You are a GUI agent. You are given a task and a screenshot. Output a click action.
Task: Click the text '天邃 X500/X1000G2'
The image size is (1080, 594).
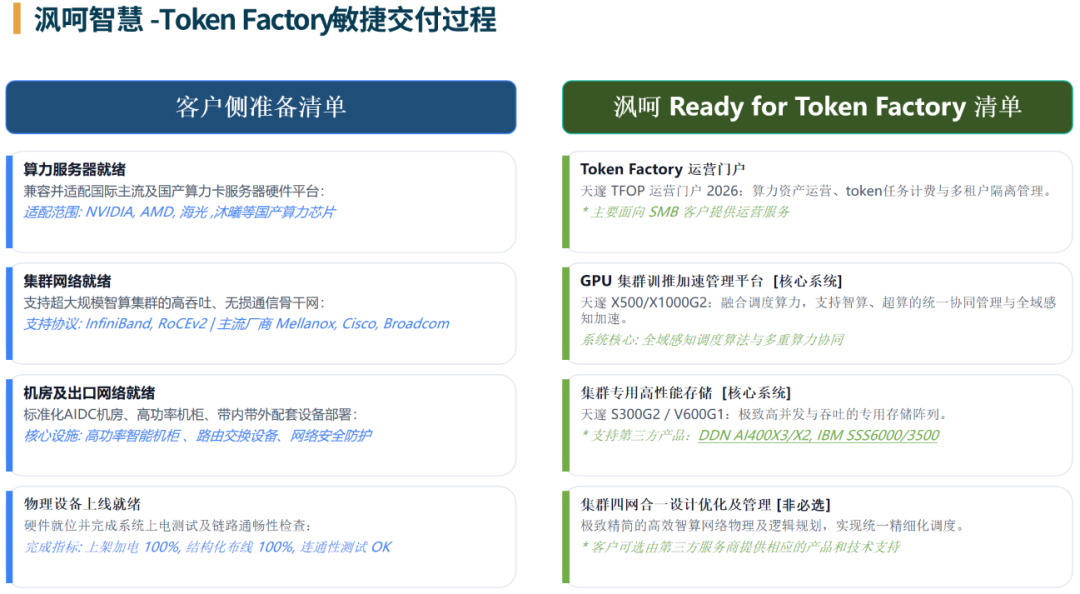(x=645, y=303)
